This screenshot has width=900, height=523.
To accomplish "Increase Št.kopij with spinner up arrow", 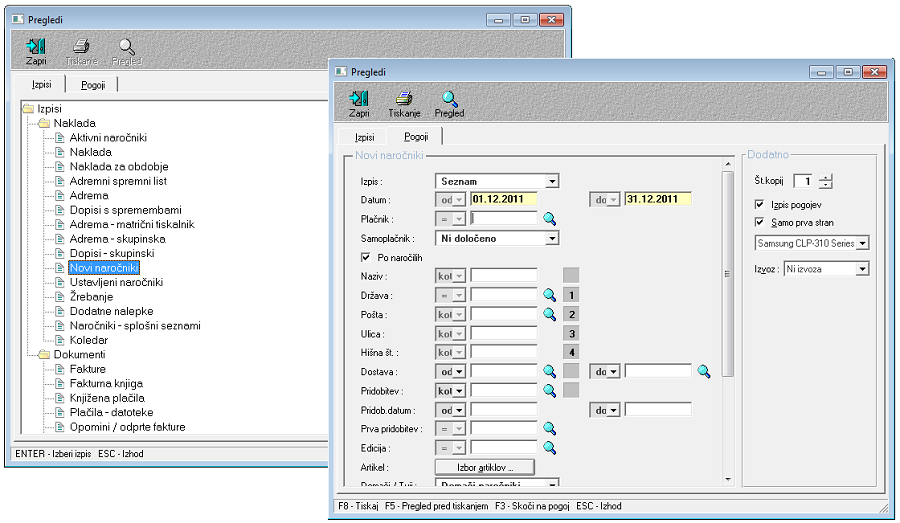I will (825, 177).
